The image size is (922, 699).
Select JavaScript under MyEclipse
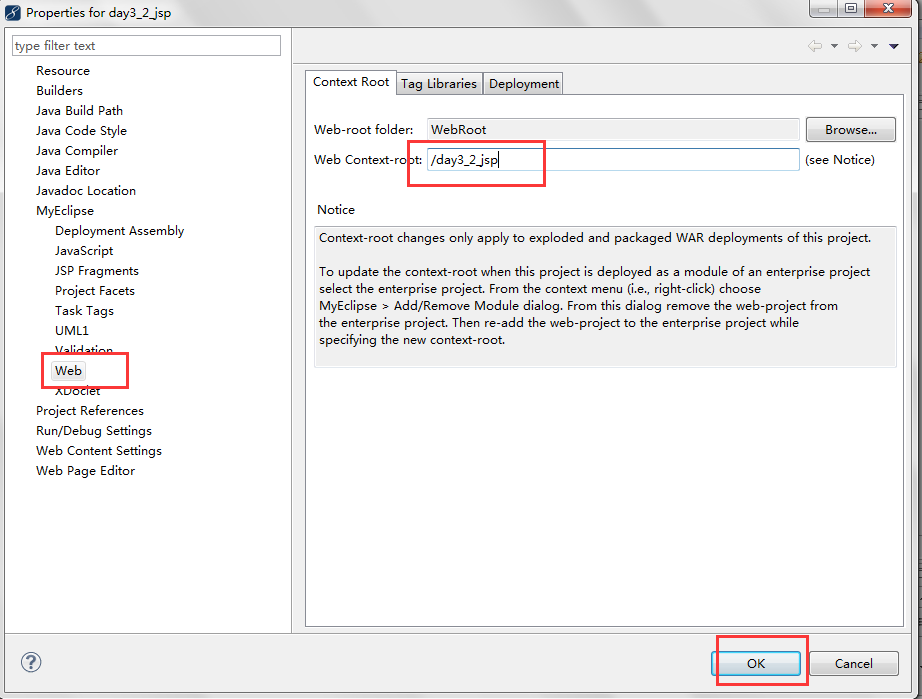[84, 250]
